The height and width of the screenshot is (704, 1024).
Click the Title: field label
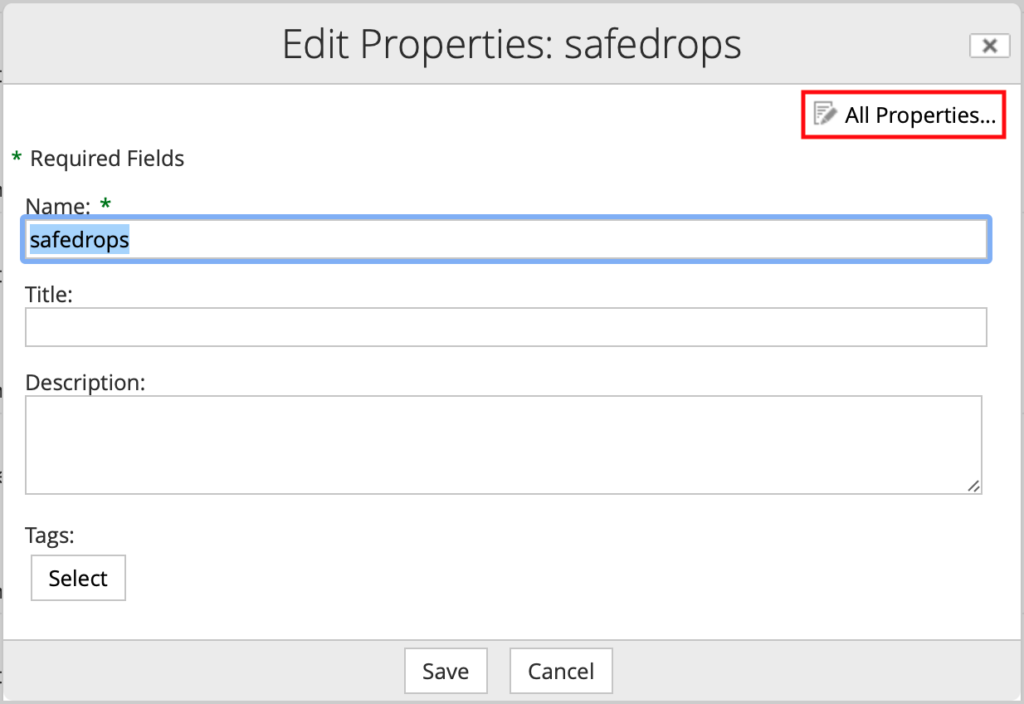47,294
